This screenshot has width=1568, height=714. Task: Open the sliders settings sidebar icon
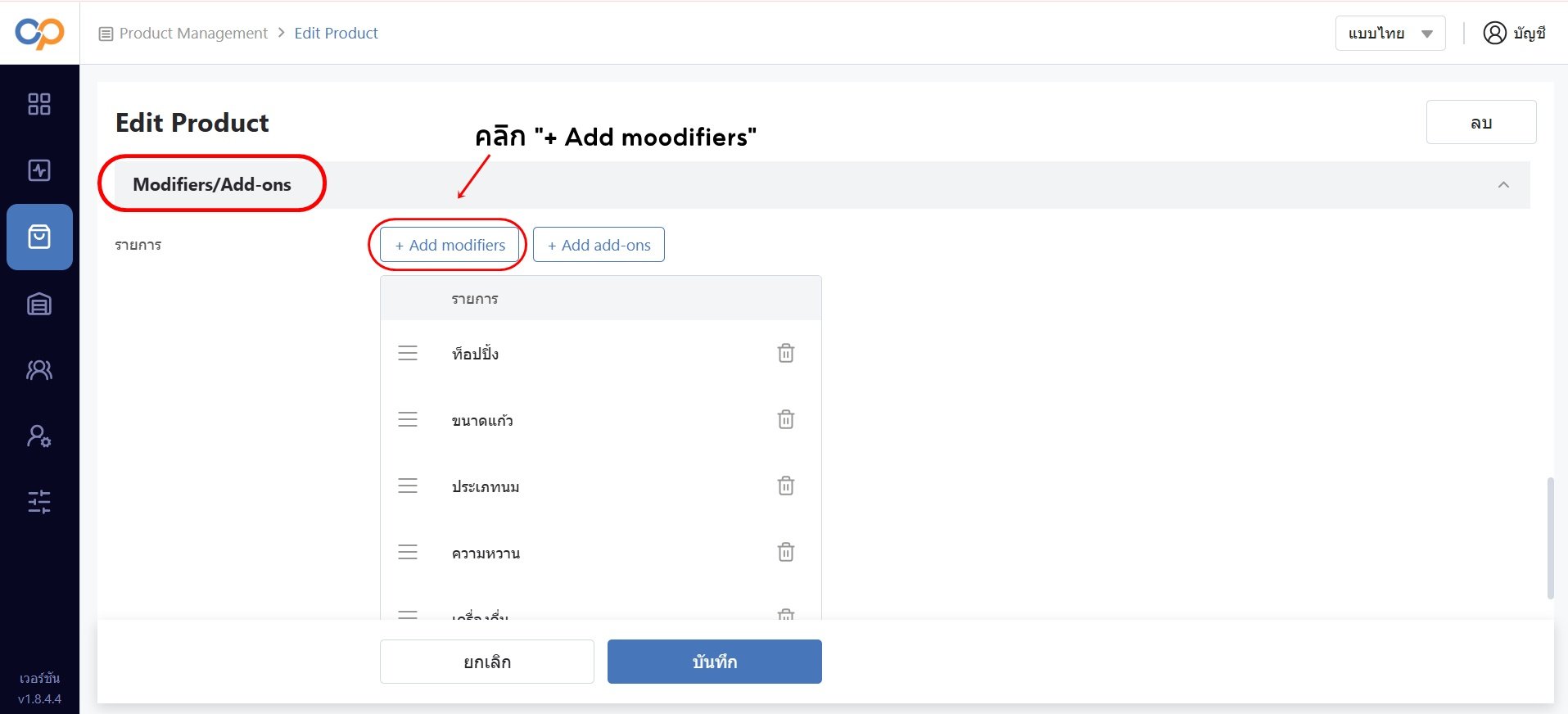(39, 501)
